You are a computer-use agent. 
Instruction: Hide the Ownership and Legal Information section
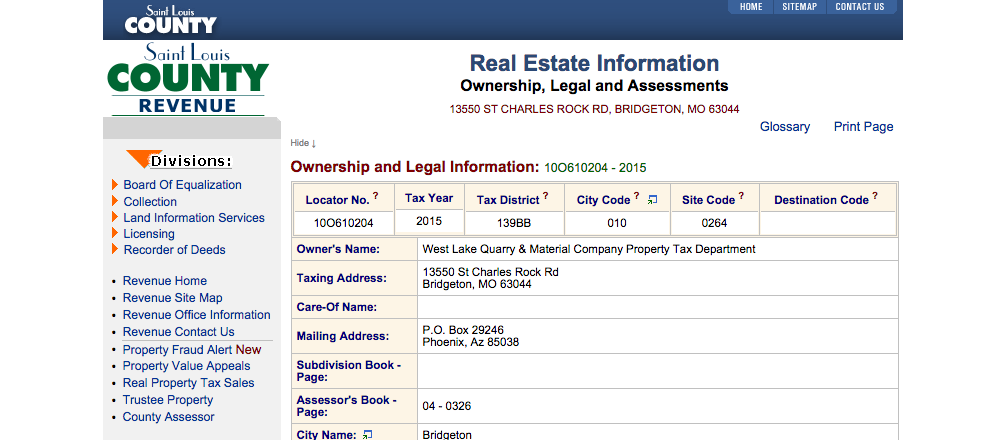coord(303,143)
